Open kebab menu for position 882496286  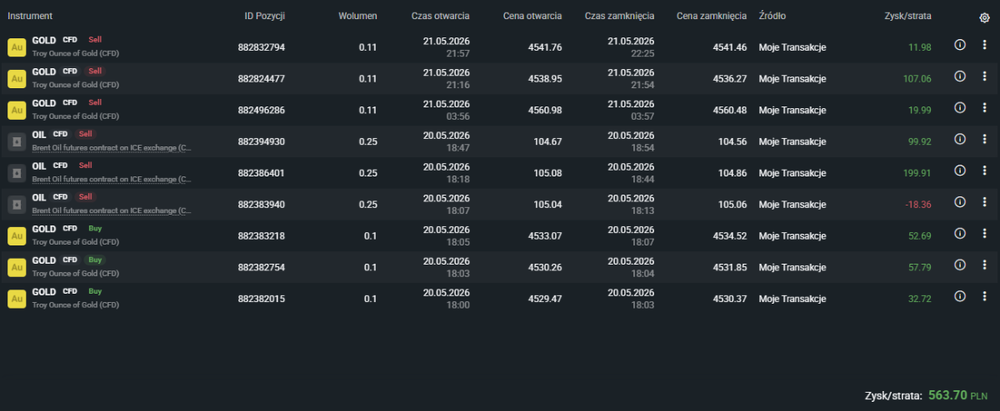pos(984,107)
